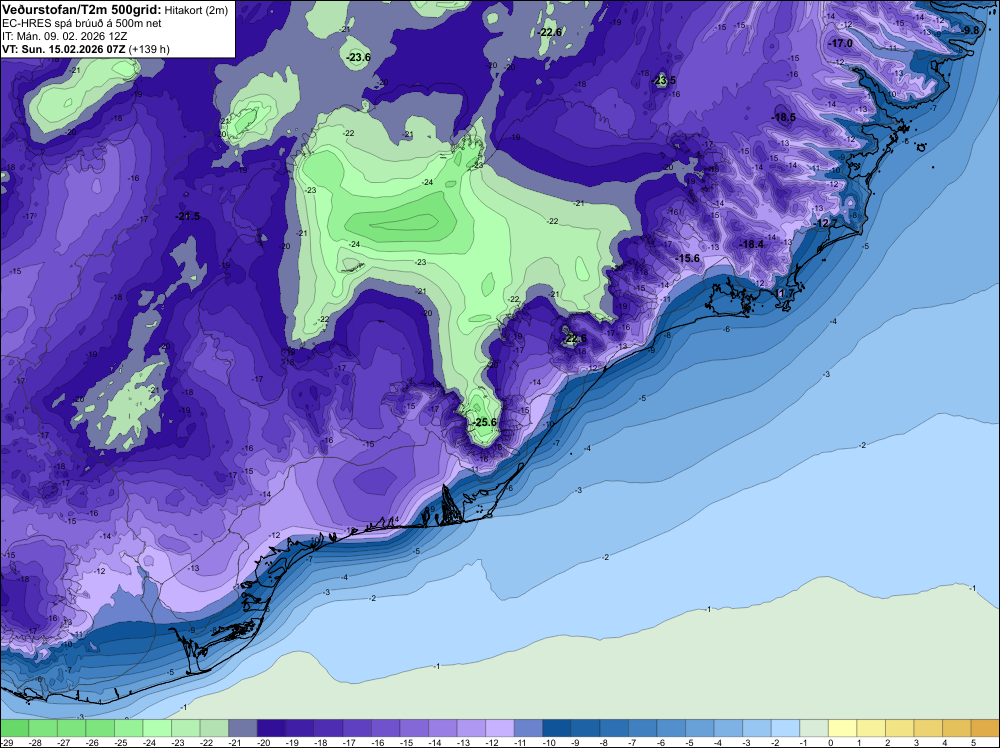
Task: Click the '(+139 h)' forecast lead time
Action: [x=149, y=49]
